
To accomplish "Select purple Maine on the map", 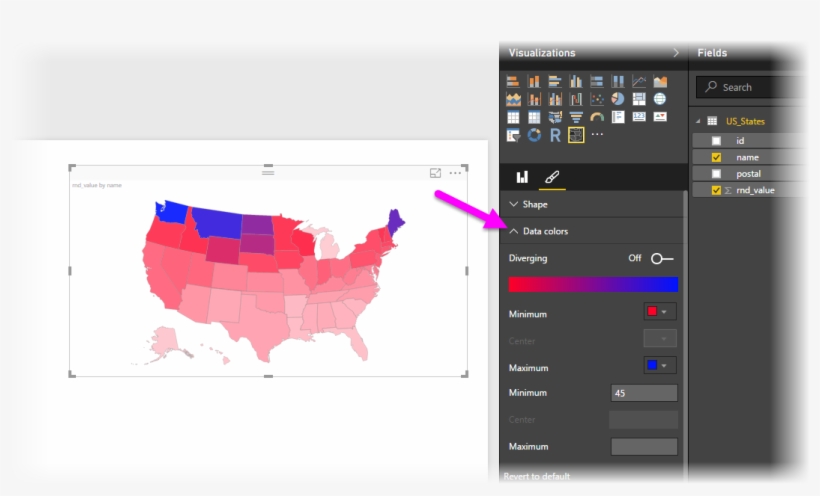I will [395, 222].
